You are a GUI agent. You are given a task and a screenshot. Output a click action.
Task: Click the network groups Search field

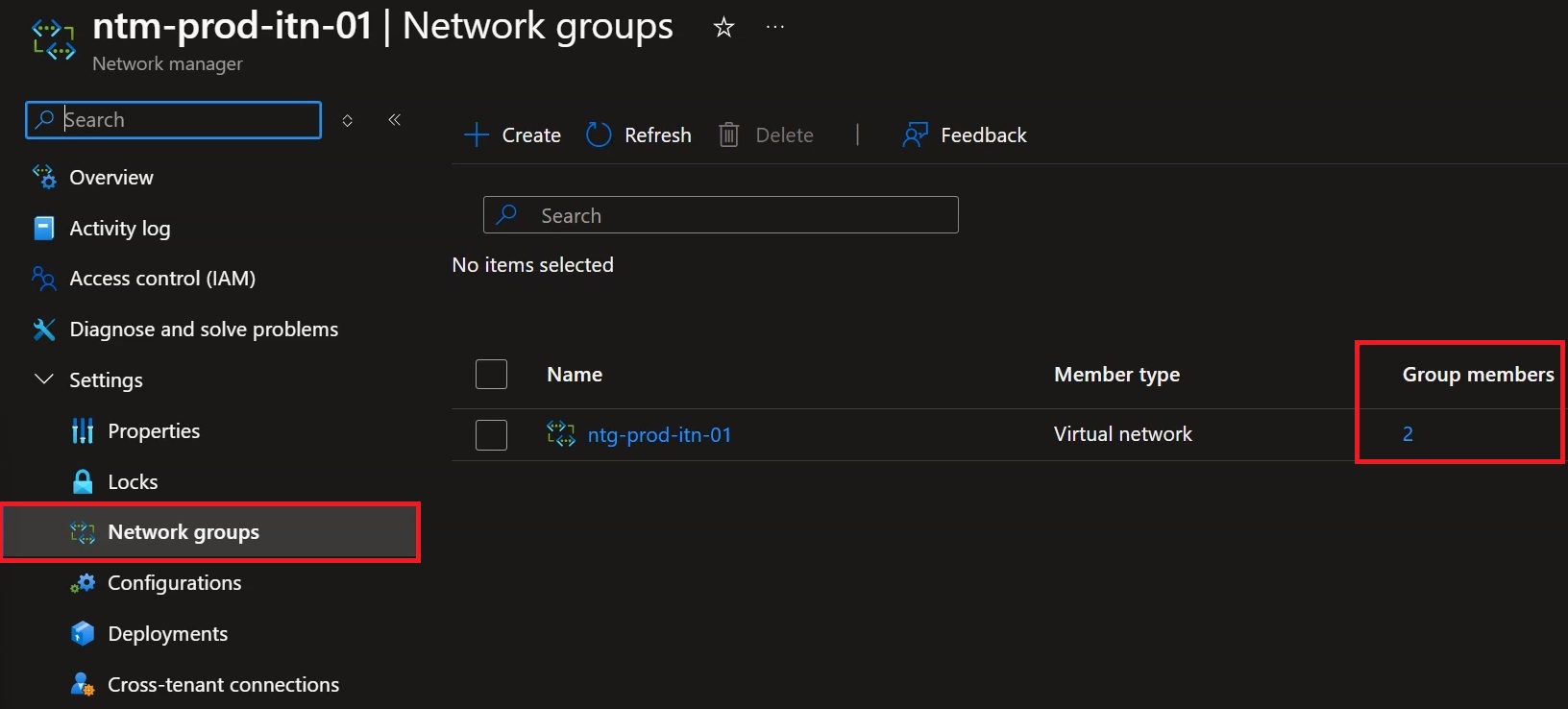pyautogui.click(x=721, y=215)
